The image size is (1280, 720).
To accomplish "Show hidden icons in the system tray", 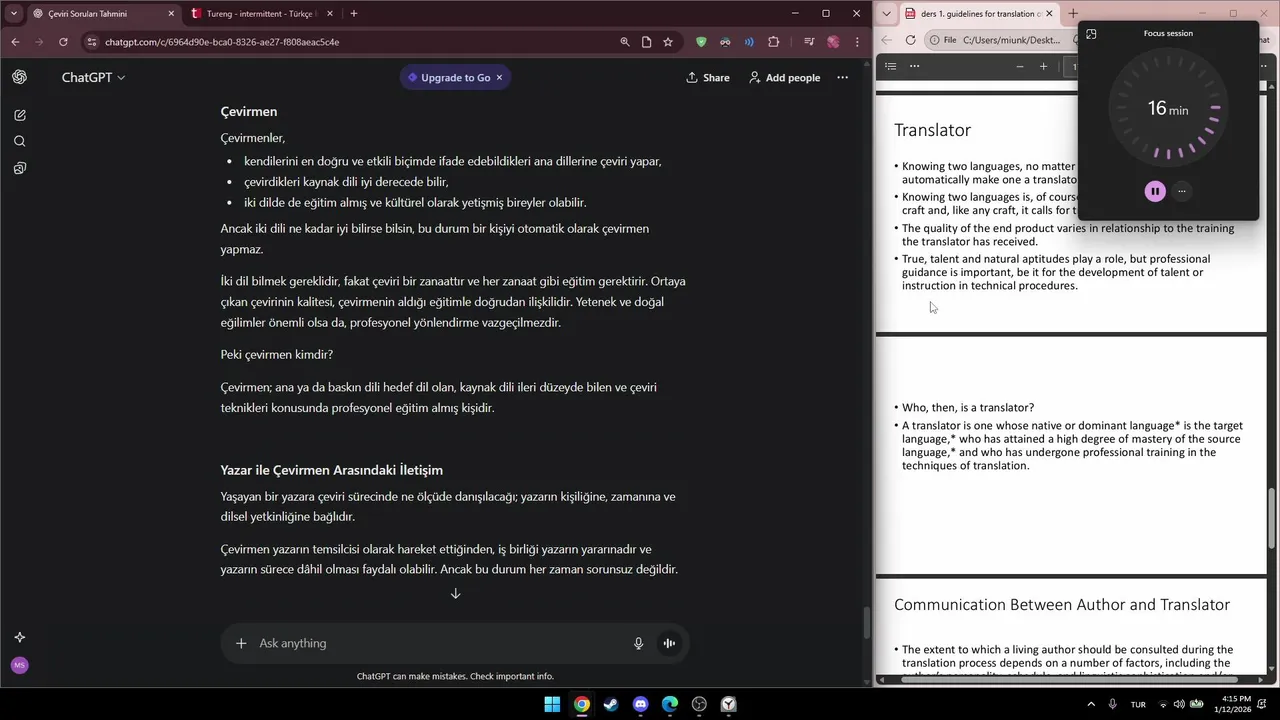I will point(1091,704).
